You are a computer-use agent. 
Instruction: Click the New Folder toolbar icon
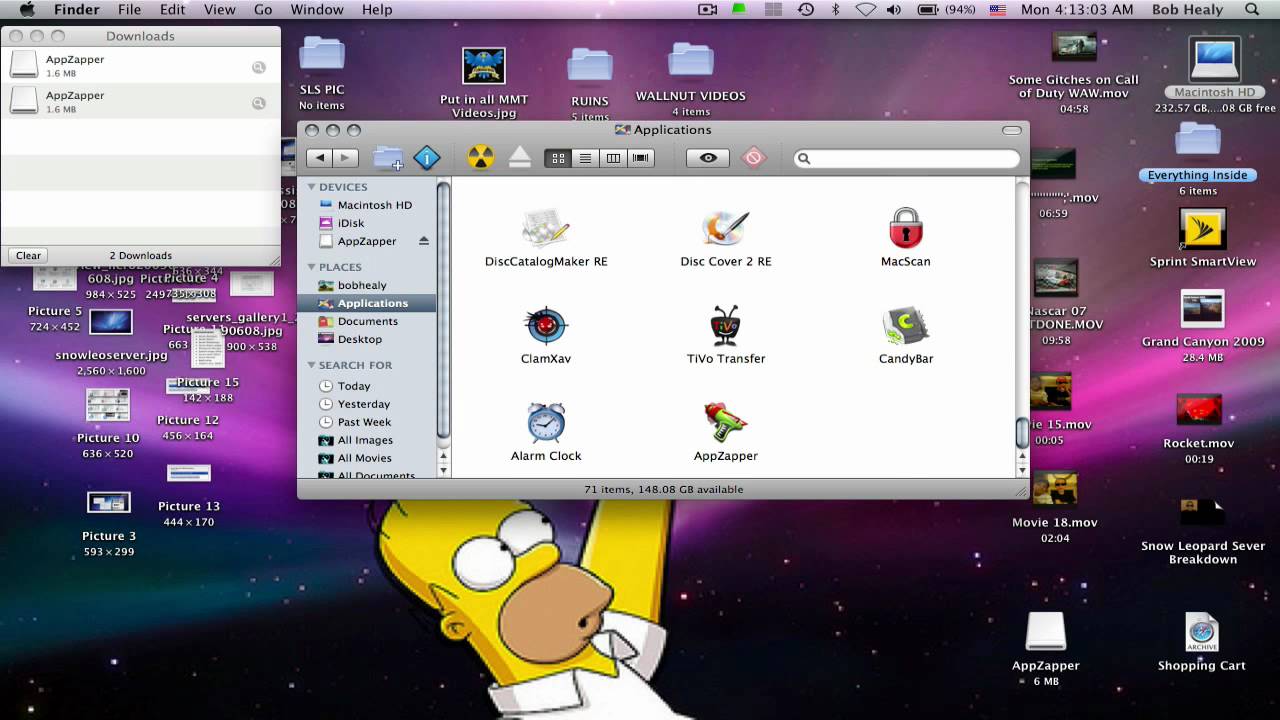pos(388,158)
